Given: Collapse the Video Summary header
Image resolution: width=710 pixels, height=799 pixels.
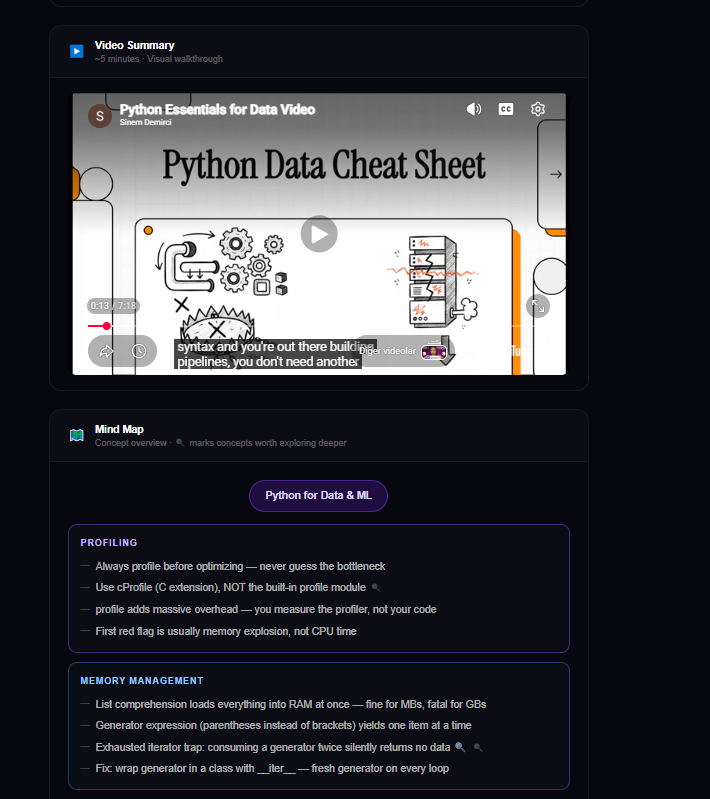Looking at the screenshot, I should (319, 51).
